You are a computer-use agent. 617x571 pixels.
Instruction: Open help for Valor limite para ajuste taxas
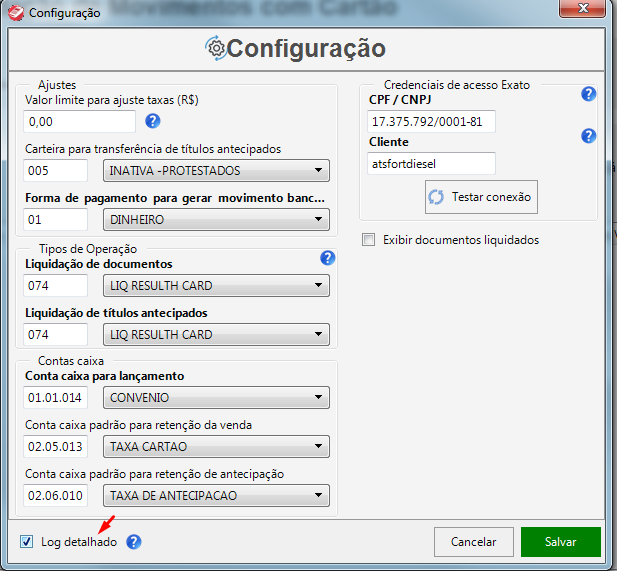point(153,121)
